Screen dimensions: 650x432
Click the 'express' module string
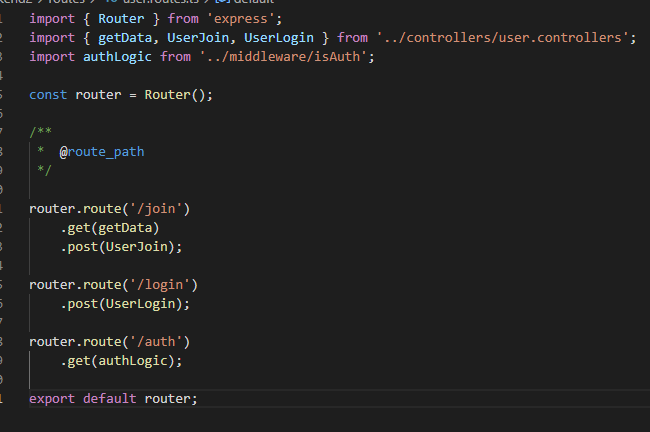(x=240, y=19)
